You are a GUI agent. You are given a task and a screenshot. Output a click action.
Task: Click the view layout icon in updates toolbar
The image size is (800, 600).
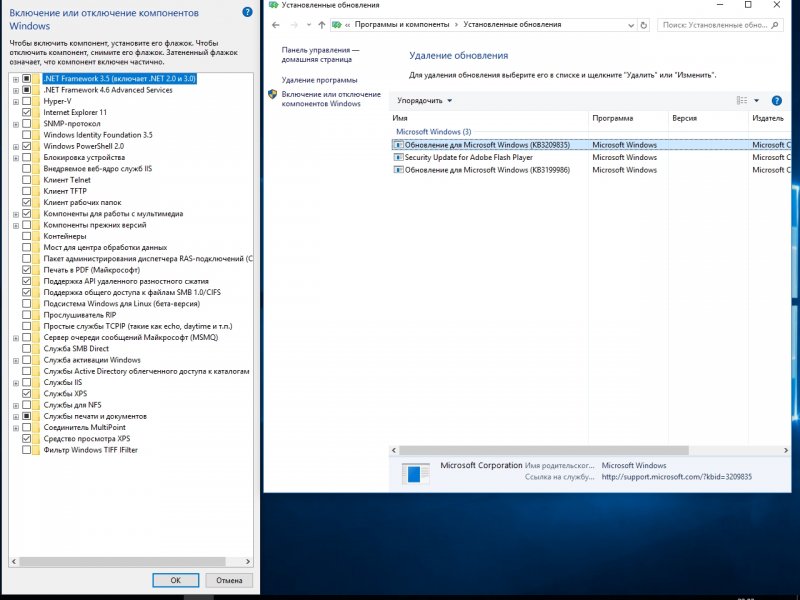742,101
